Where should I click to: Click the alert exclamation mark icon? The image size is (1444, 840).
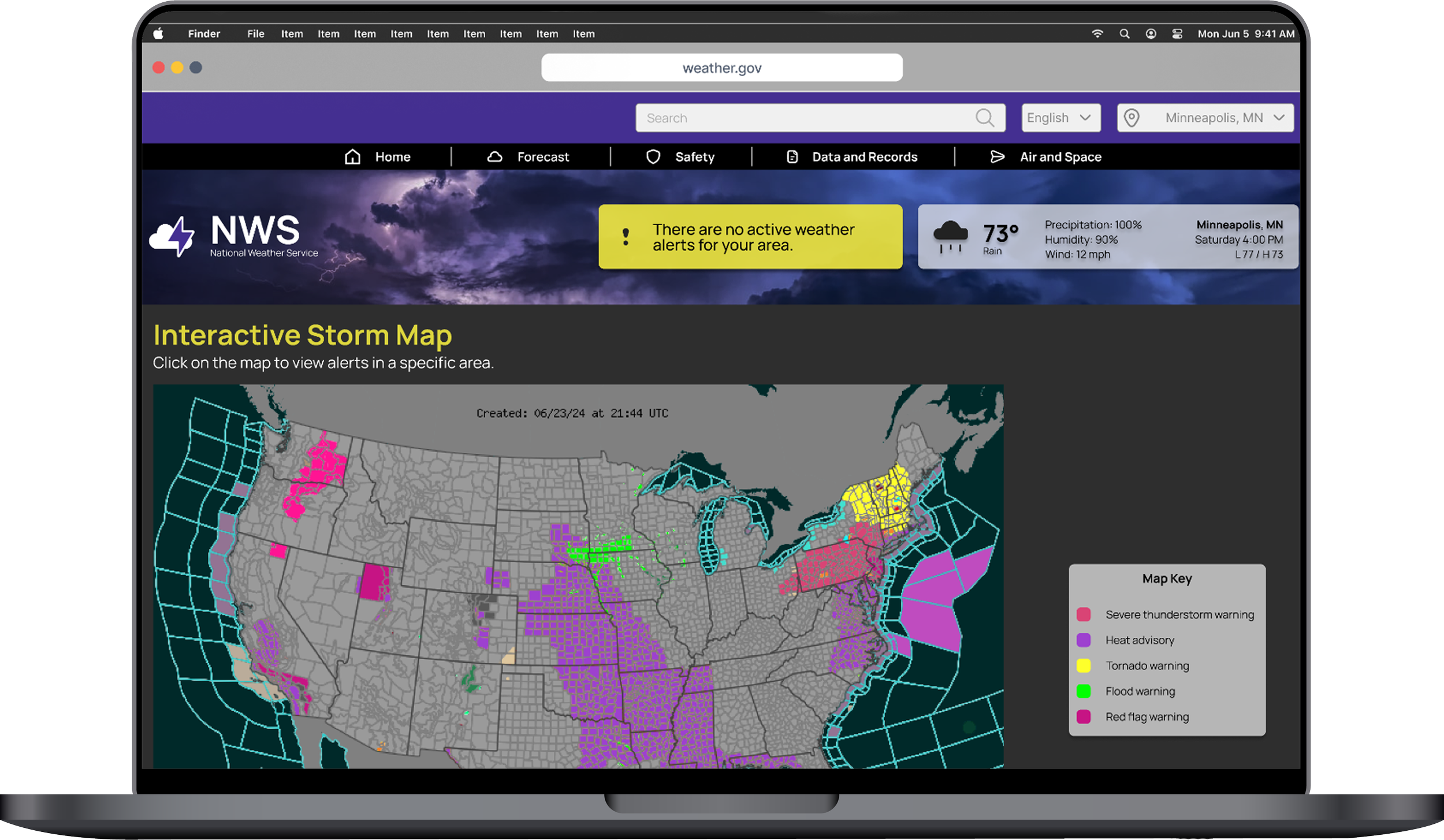626,237
